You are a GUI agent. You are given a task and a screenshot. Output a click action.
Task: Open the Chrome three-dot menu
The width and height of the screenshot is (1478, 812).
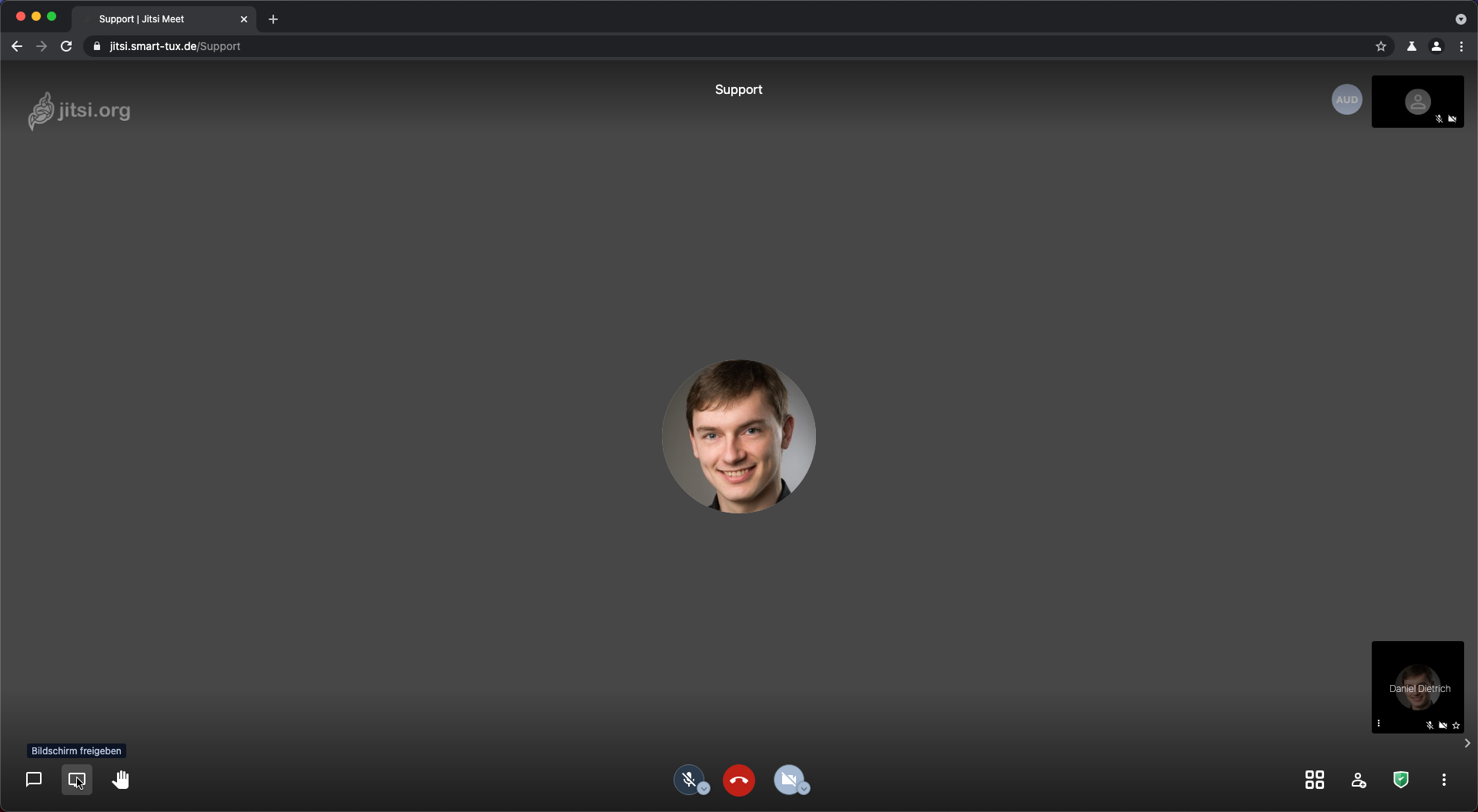[1461, 46]
